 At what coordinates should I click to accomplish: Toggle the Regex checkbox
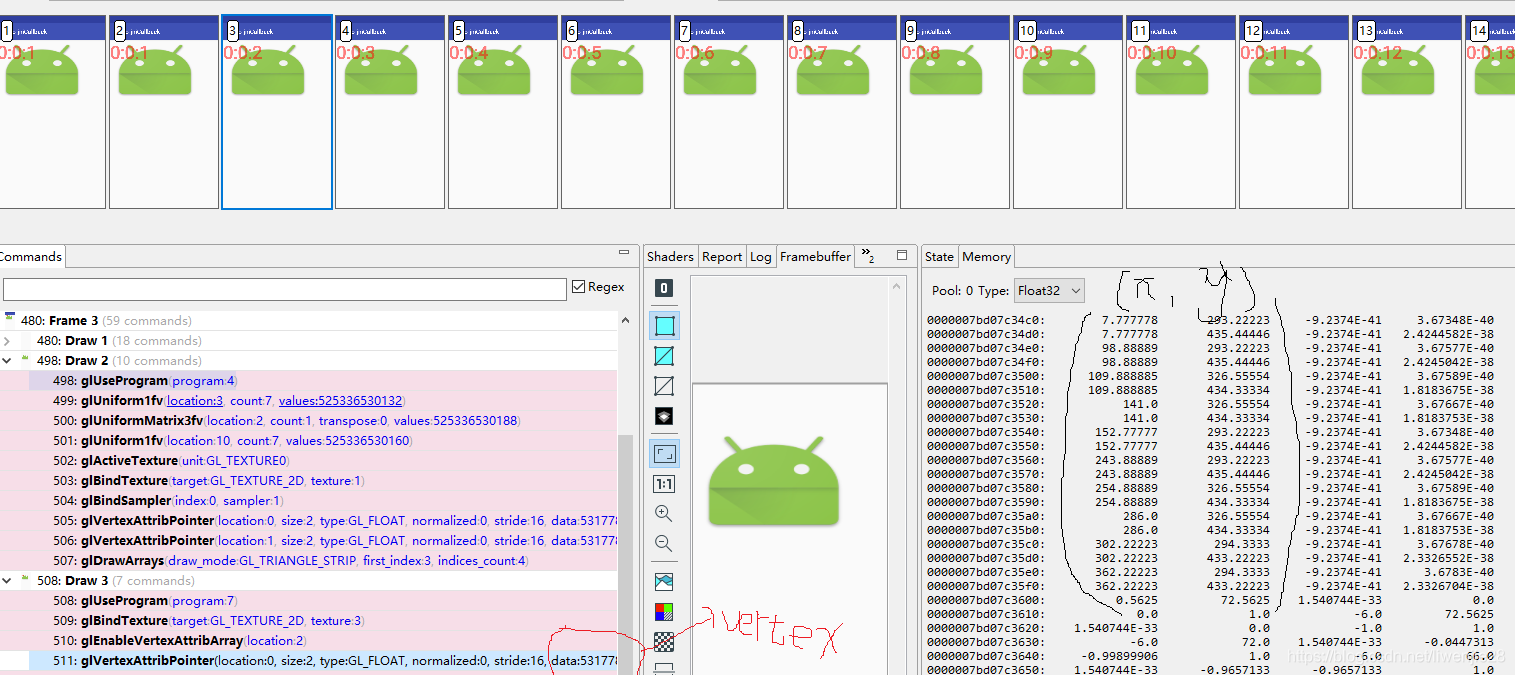point(579,287)
